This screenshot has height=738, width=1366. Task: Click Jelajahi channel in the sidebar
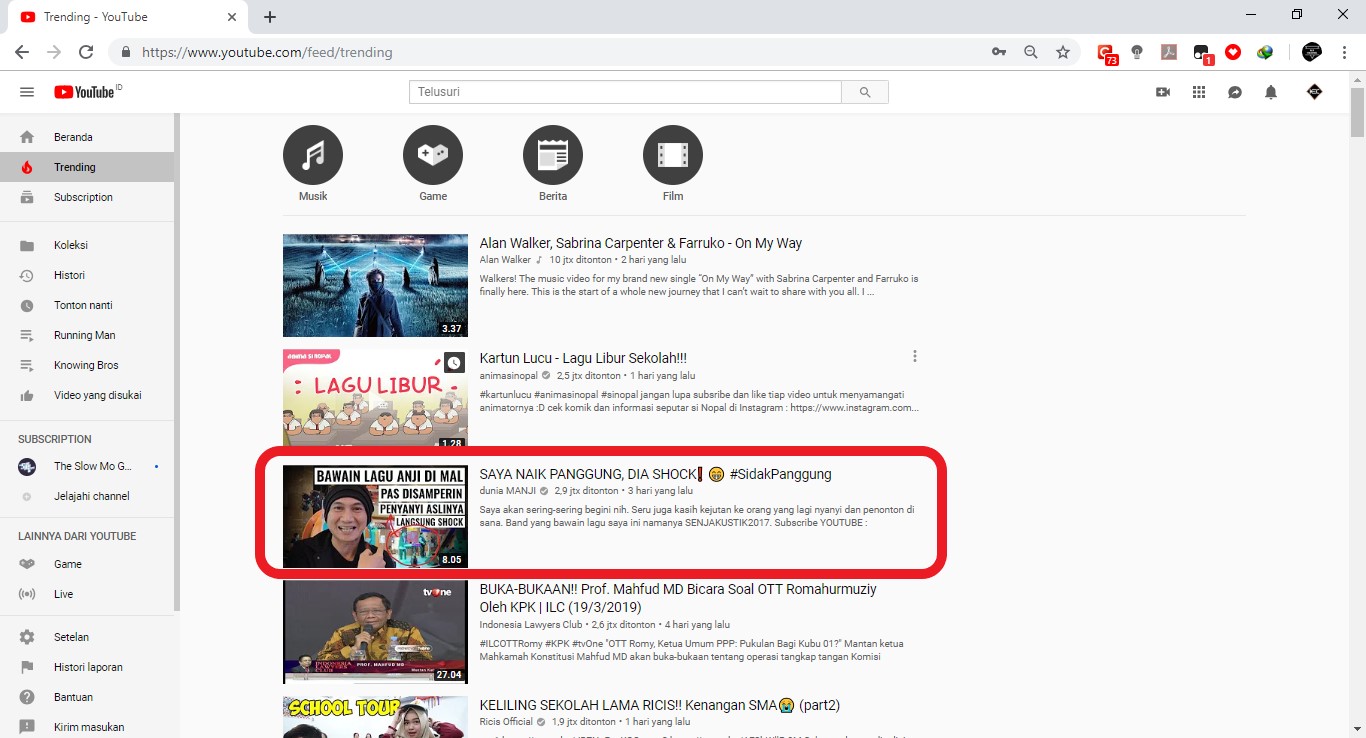(x=87, y=496)
